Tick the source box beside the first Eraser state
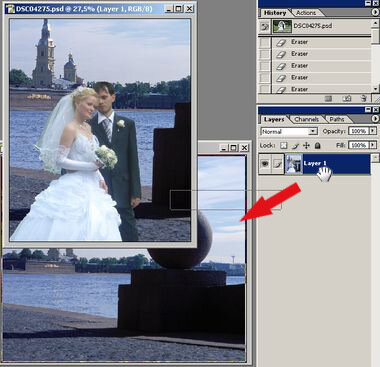The image size is (380, 367). (265, 42)
